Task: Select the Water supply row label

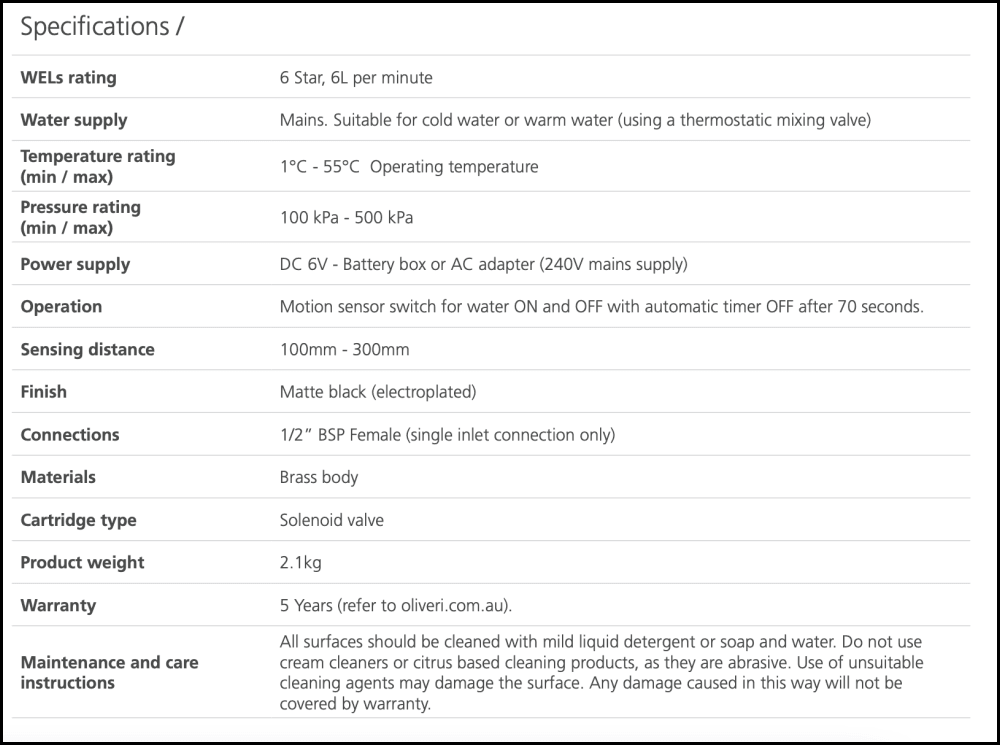Action: tap(74, 120)
